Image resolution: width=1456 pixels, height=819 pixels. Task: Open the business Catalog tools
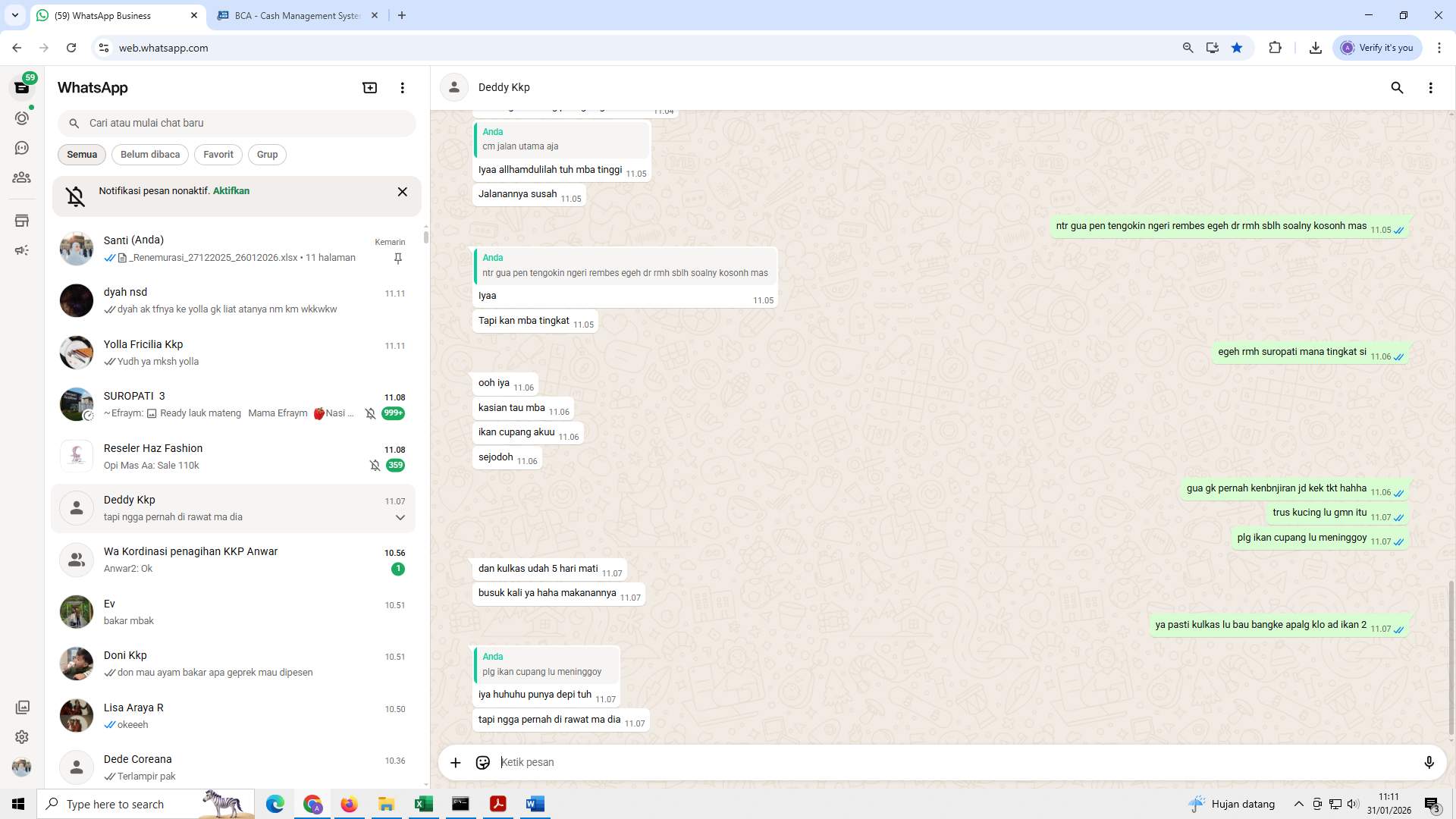pyautogui.click(x=22, y=220)
